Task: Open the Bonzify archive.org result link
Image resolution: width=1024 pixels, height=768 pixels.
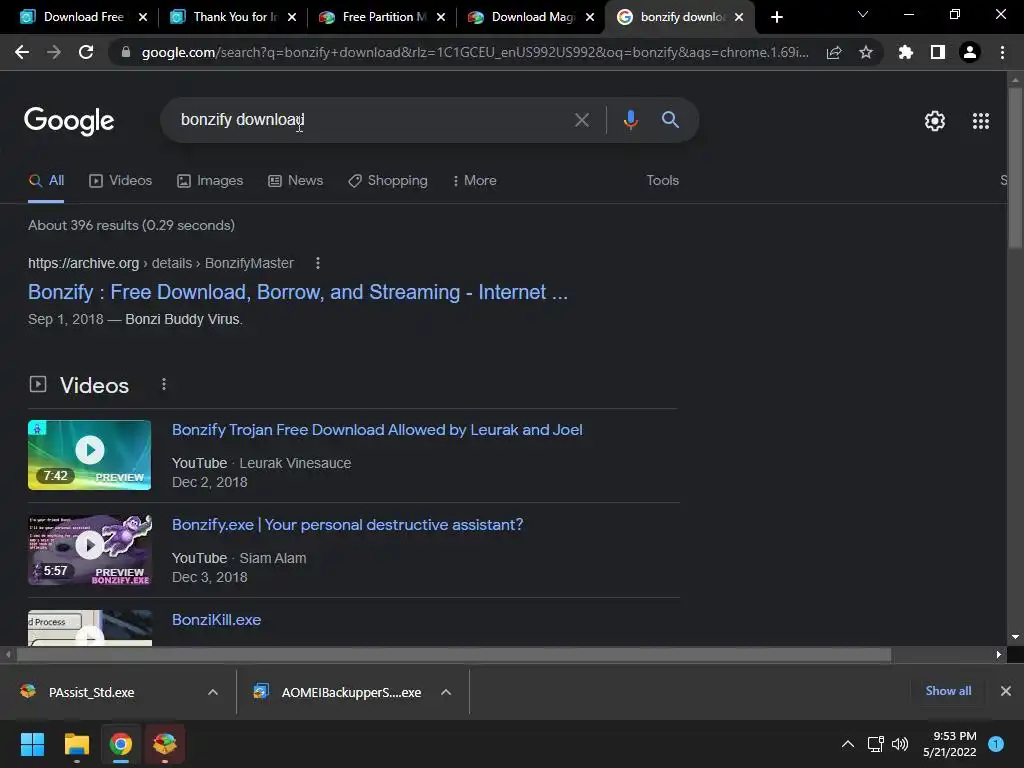Action: point(298,292)
